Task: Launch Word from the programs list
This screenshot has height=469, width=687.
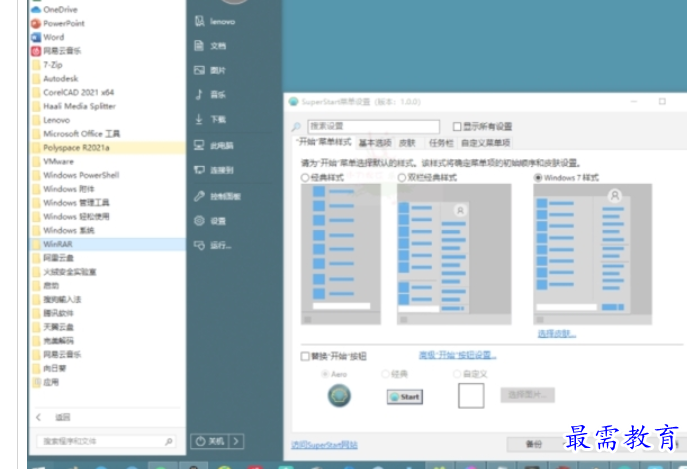Action: (48, 37)
